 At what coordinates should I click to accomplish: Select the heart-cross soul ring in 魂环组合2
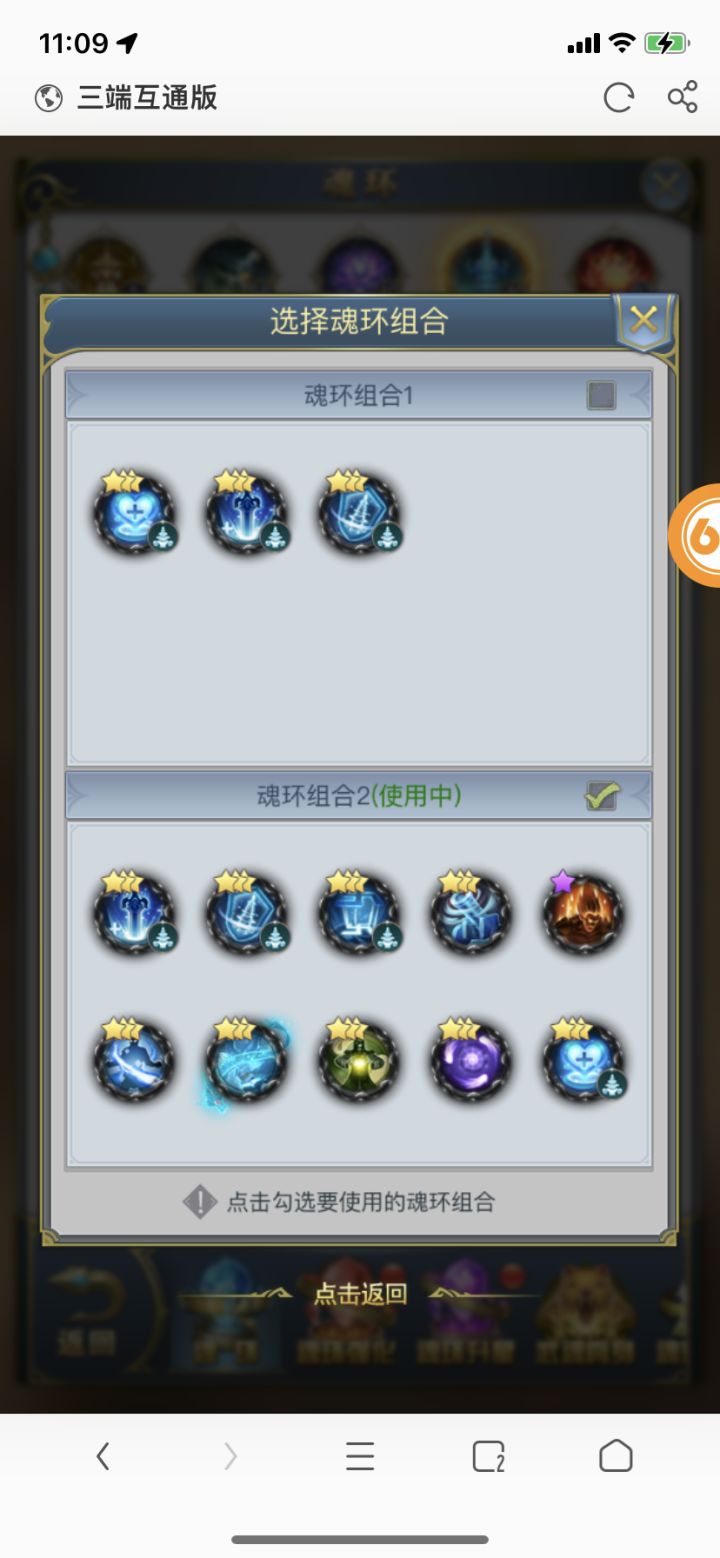click(583, 1060)
